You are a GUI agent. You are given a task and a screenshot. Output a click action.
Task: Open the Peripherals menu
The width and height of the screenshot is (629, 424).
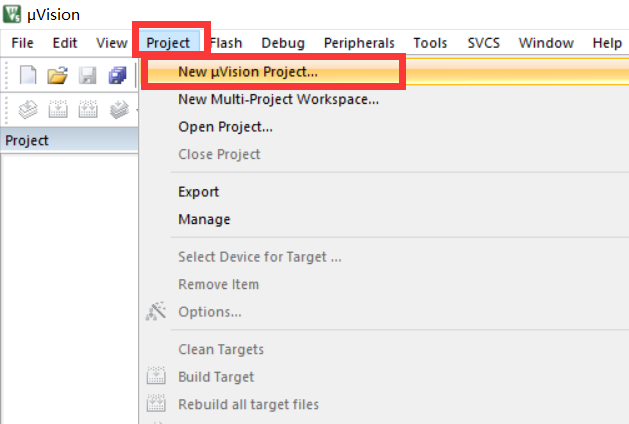tap(359, 43)
